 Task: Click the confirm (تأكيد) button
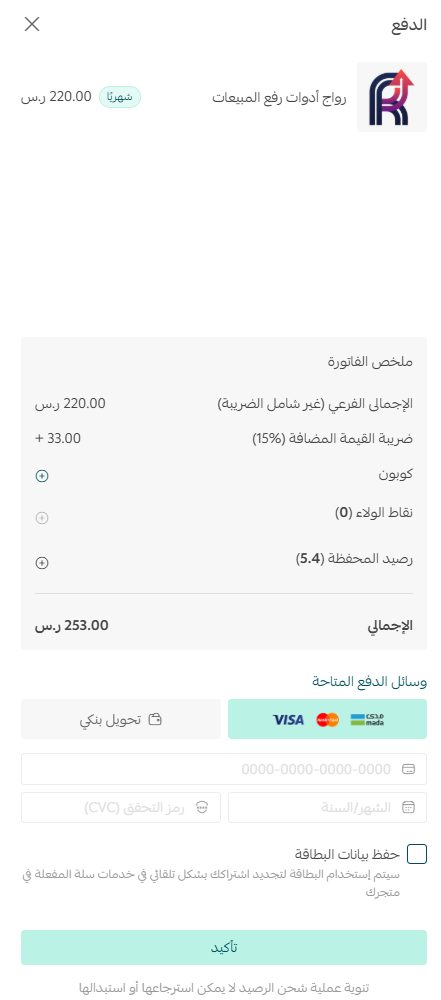[224, 947]
